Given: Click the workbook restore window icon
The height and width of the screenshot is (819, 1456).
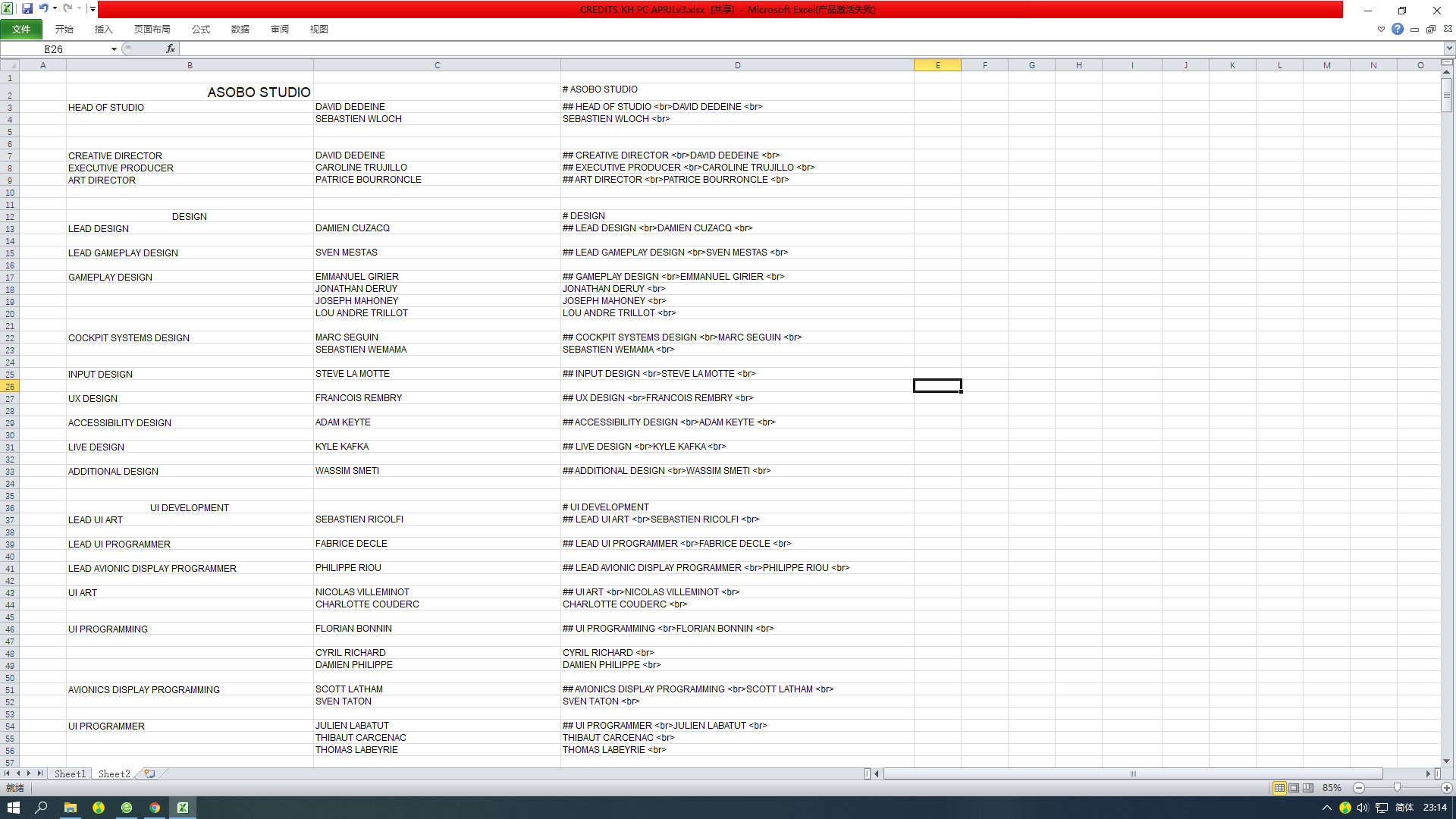Looking at the screenshot, I should [1431, 29].
